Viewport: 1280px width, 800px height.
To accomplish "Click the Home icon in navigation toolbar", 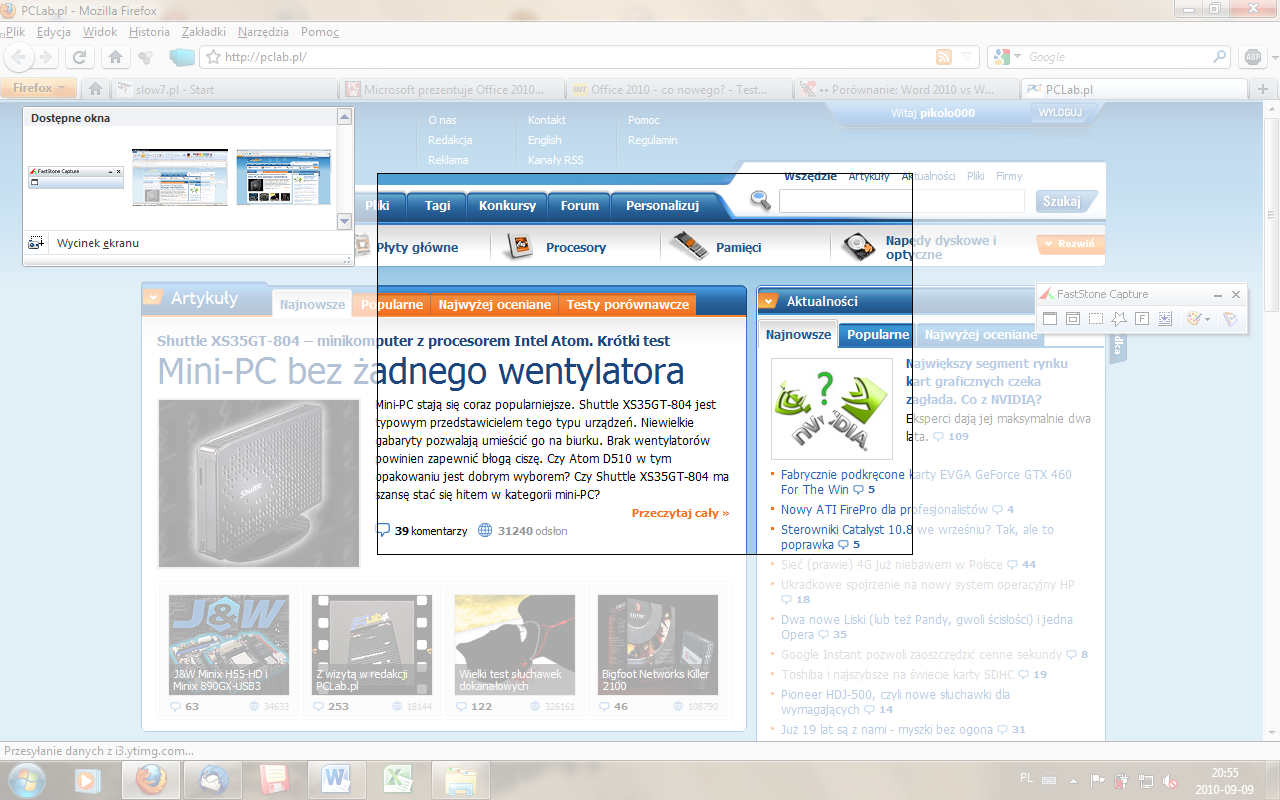I will coord(115,57).
